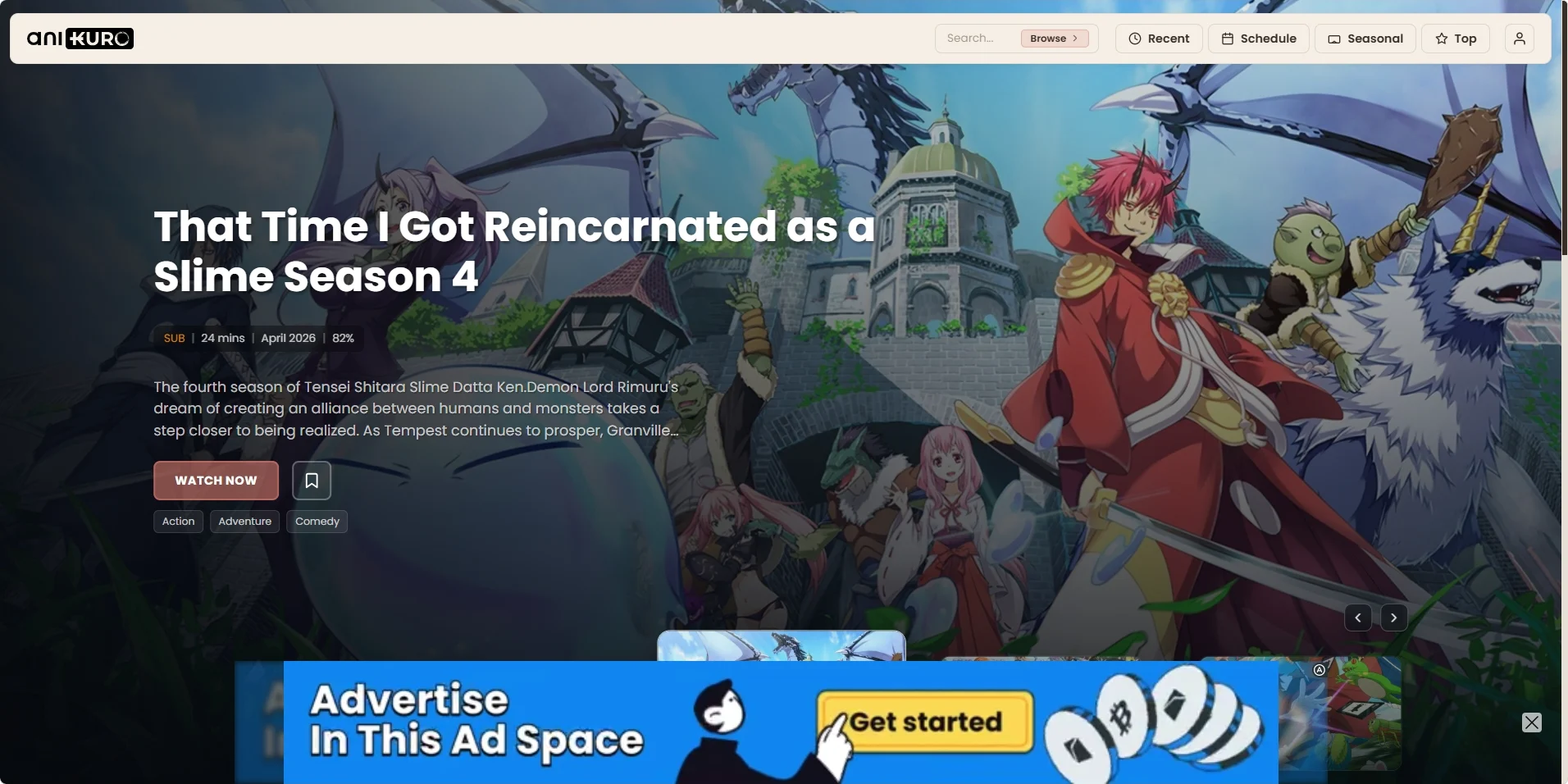
Task: Open the Recent page
Action: (1159, 39)
